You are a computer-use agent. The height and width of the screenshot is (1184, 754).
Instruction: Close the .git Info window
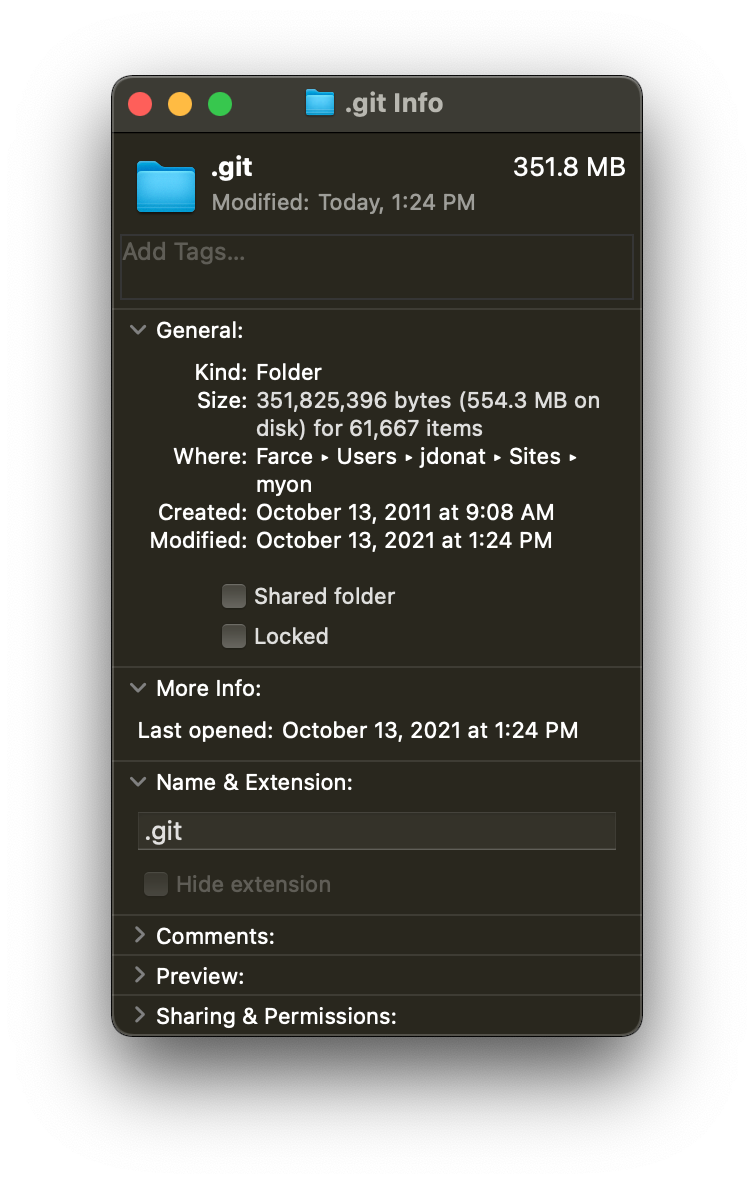(140, 103)
